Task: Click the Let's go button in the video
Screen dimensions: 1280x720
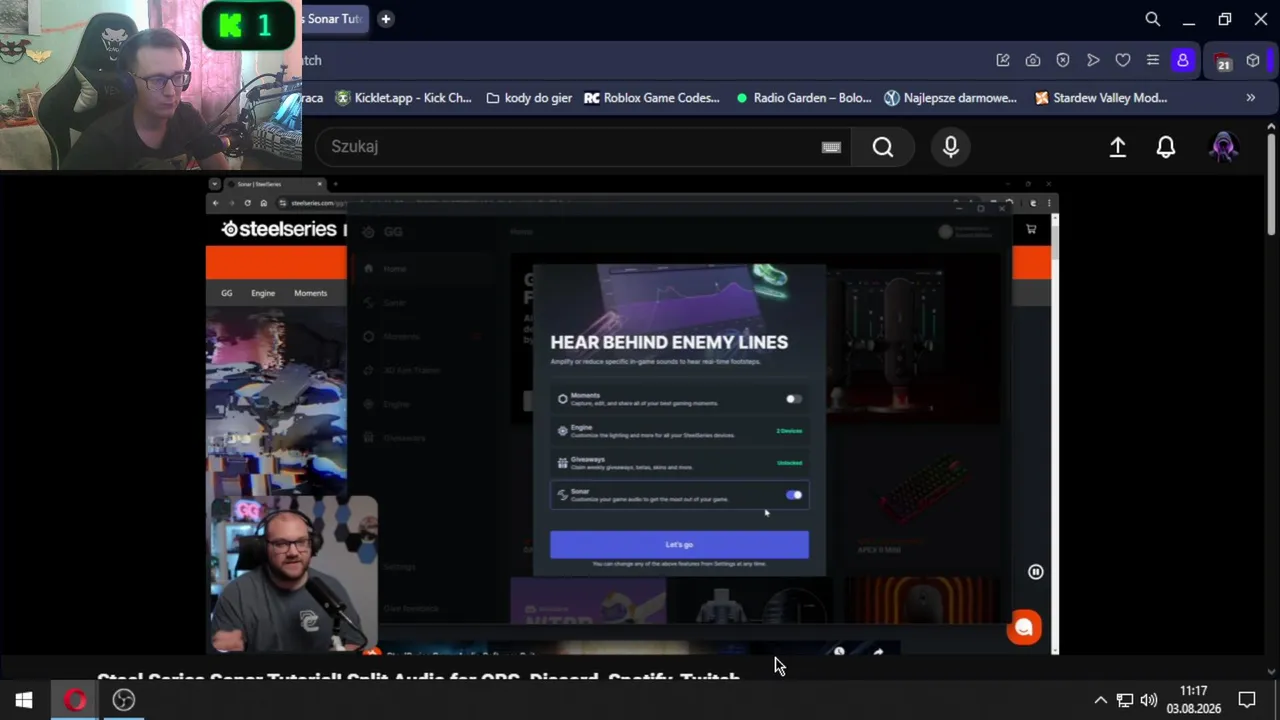Action: click(679, 545)
